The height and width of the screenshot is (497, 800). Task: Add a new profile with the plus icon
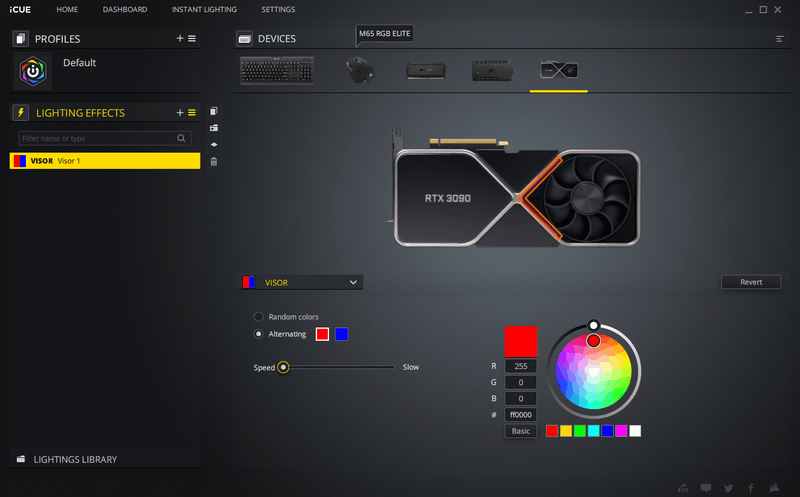click(x=180, y=38)
